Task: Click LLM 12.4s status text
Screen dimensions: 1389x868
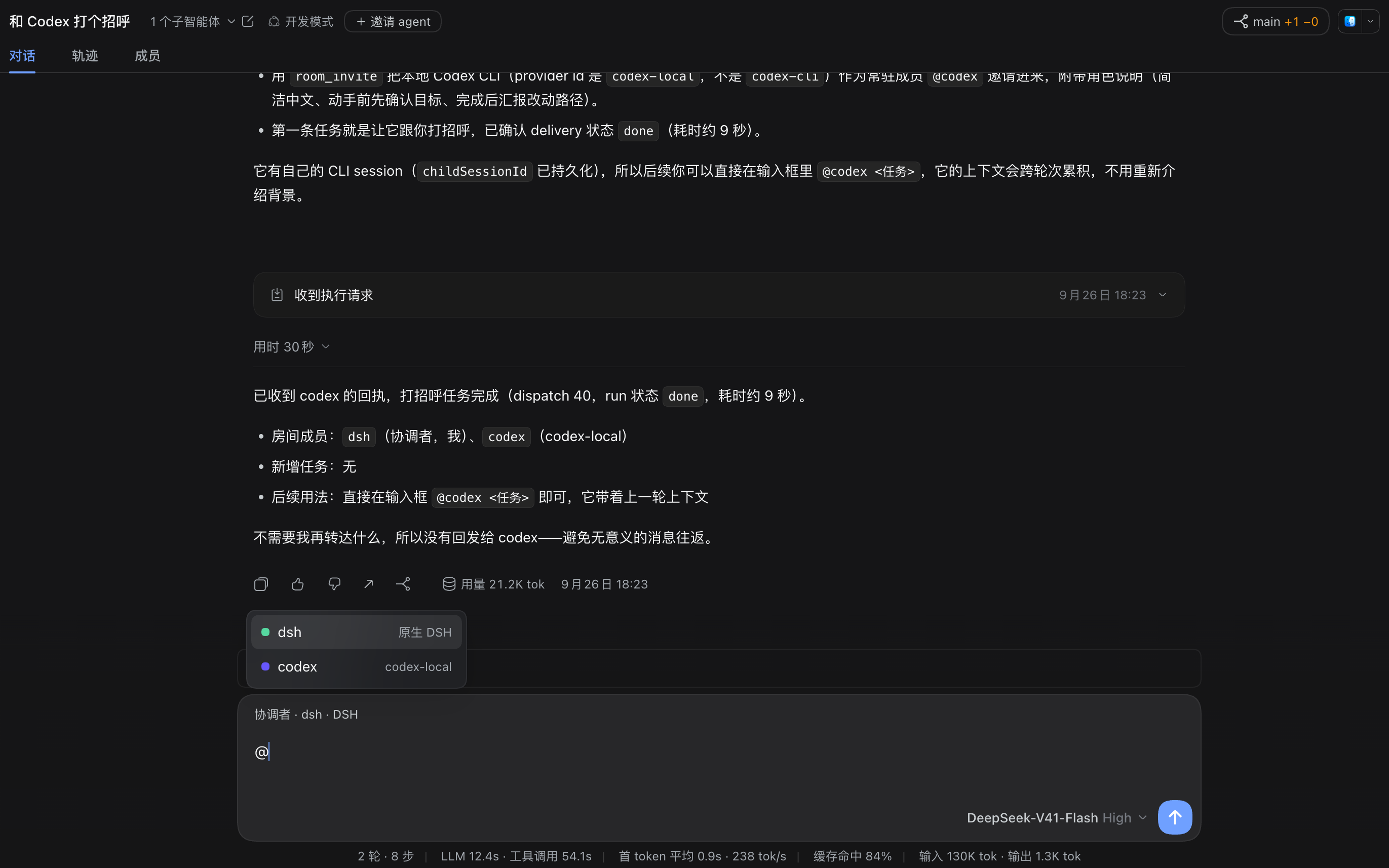Action: [470, 856]
